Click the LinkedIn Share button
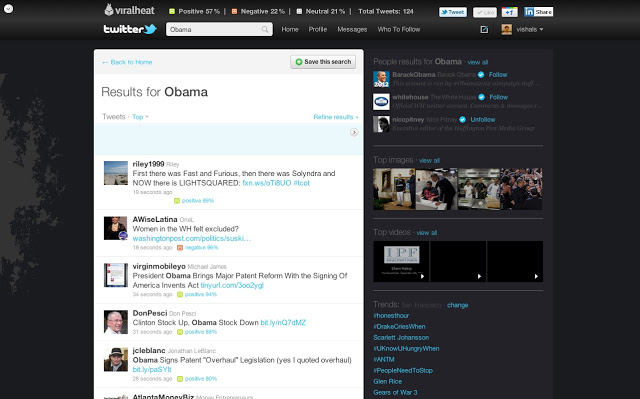 coord(538,12)
